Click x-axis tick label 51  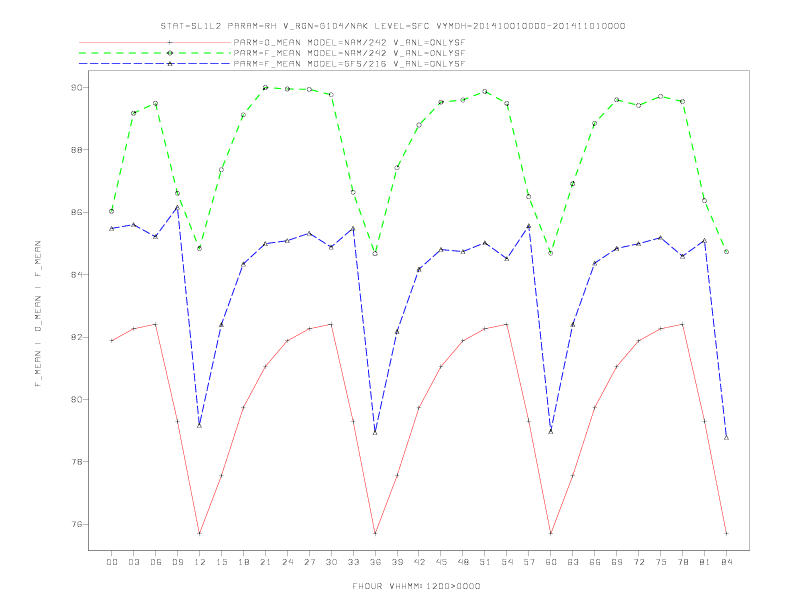pos(485,562)
